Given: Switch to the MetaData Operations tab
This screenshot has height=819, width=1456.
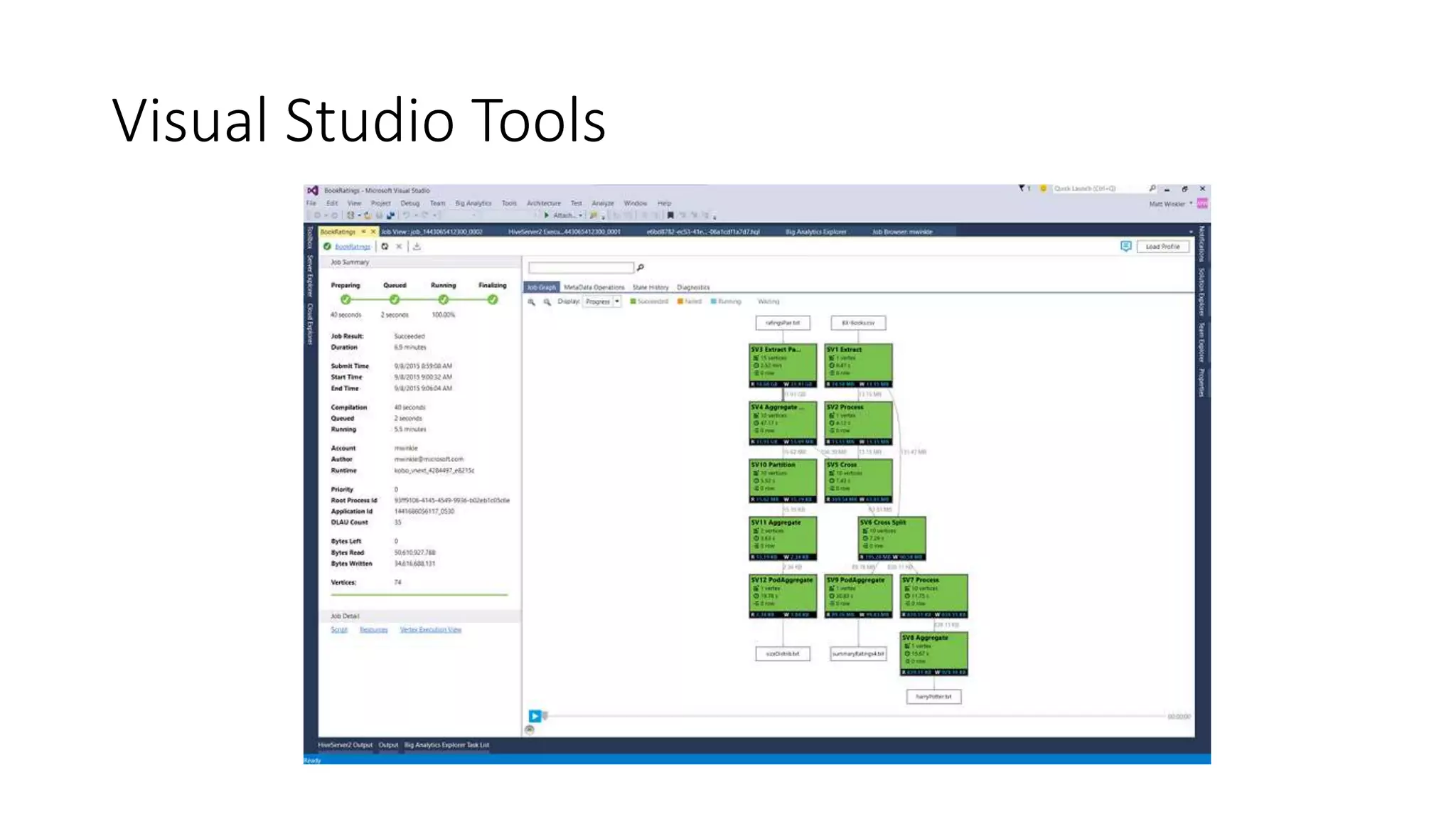Looking at the screenshot, I should coord(594,287).
